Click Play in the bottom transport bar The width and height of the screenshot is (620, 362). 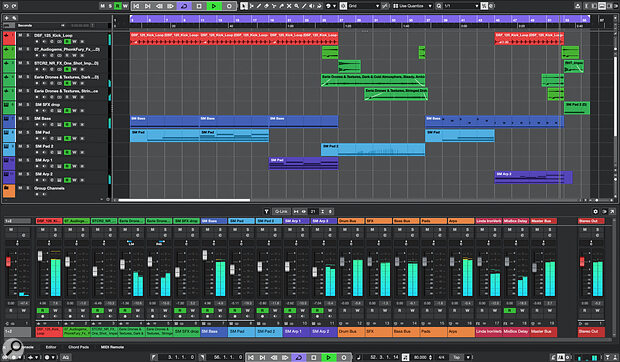coord(328,357)
